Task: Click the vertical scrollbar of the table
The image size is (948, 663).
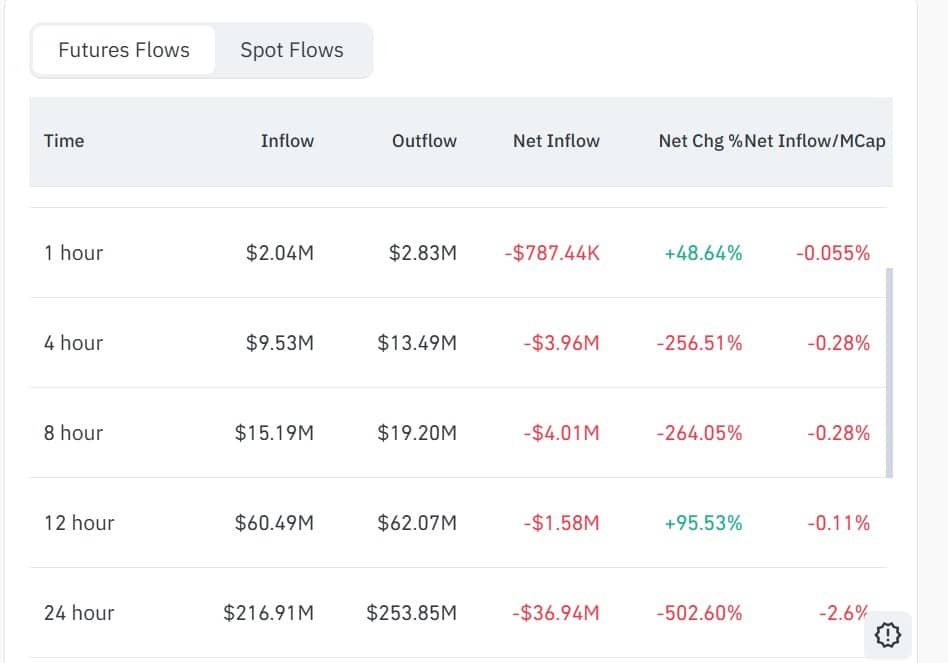Action: (x=889, y=372)
